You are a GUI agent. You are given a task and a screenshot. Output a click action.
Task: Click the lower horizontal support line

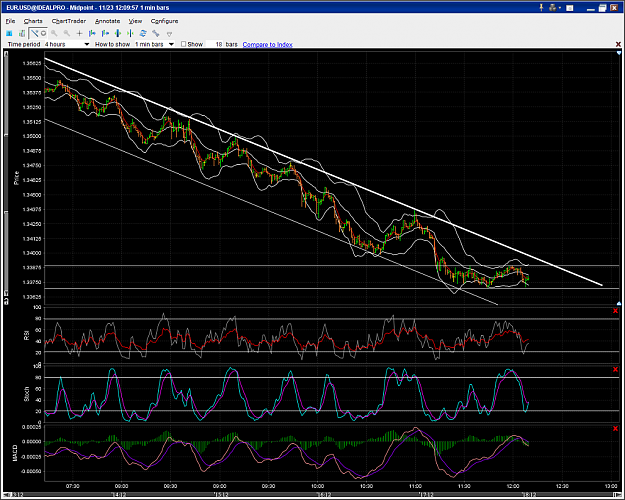coord(331,288)
